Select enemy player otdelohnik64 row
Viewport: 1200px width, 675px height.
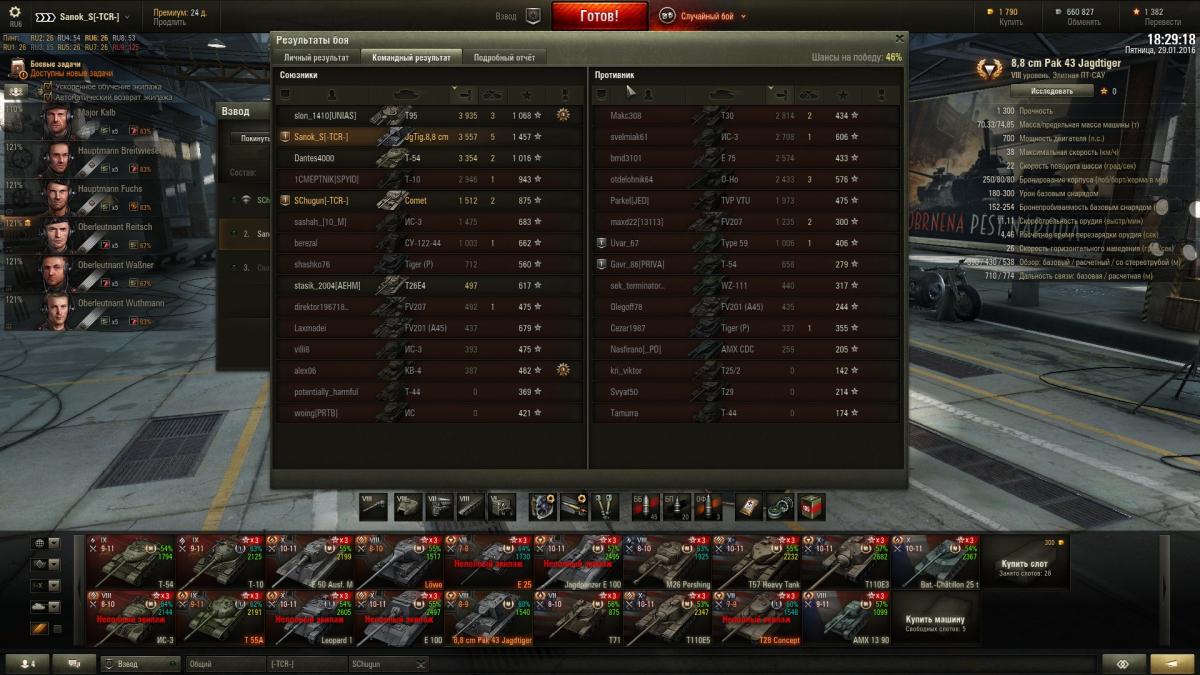tap(745, 179)
